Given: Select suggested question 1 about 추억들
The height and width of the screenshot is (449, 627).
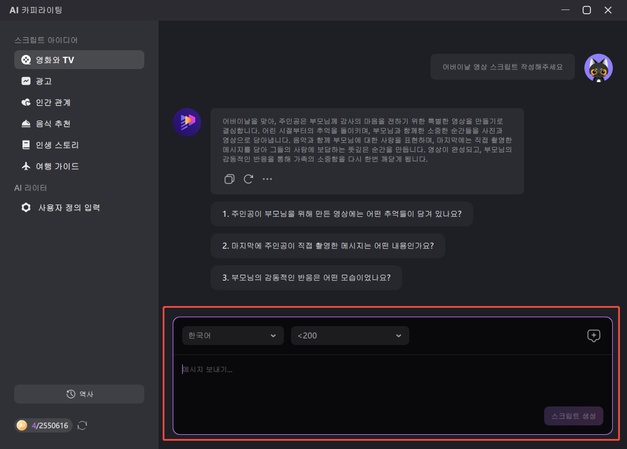Looking at the screenshot, I should click(342, 214).
